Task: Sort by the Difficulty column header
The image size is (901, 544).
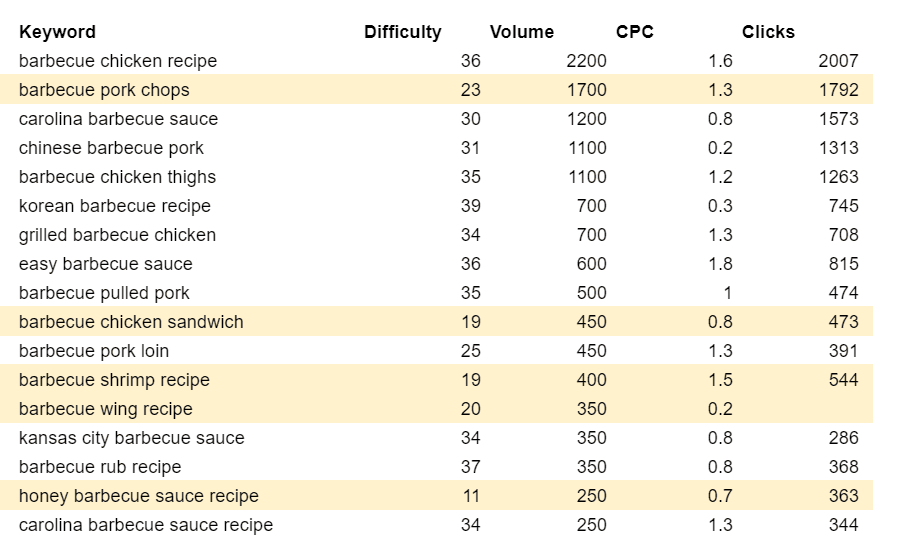Action: click(x=402, y=32)
